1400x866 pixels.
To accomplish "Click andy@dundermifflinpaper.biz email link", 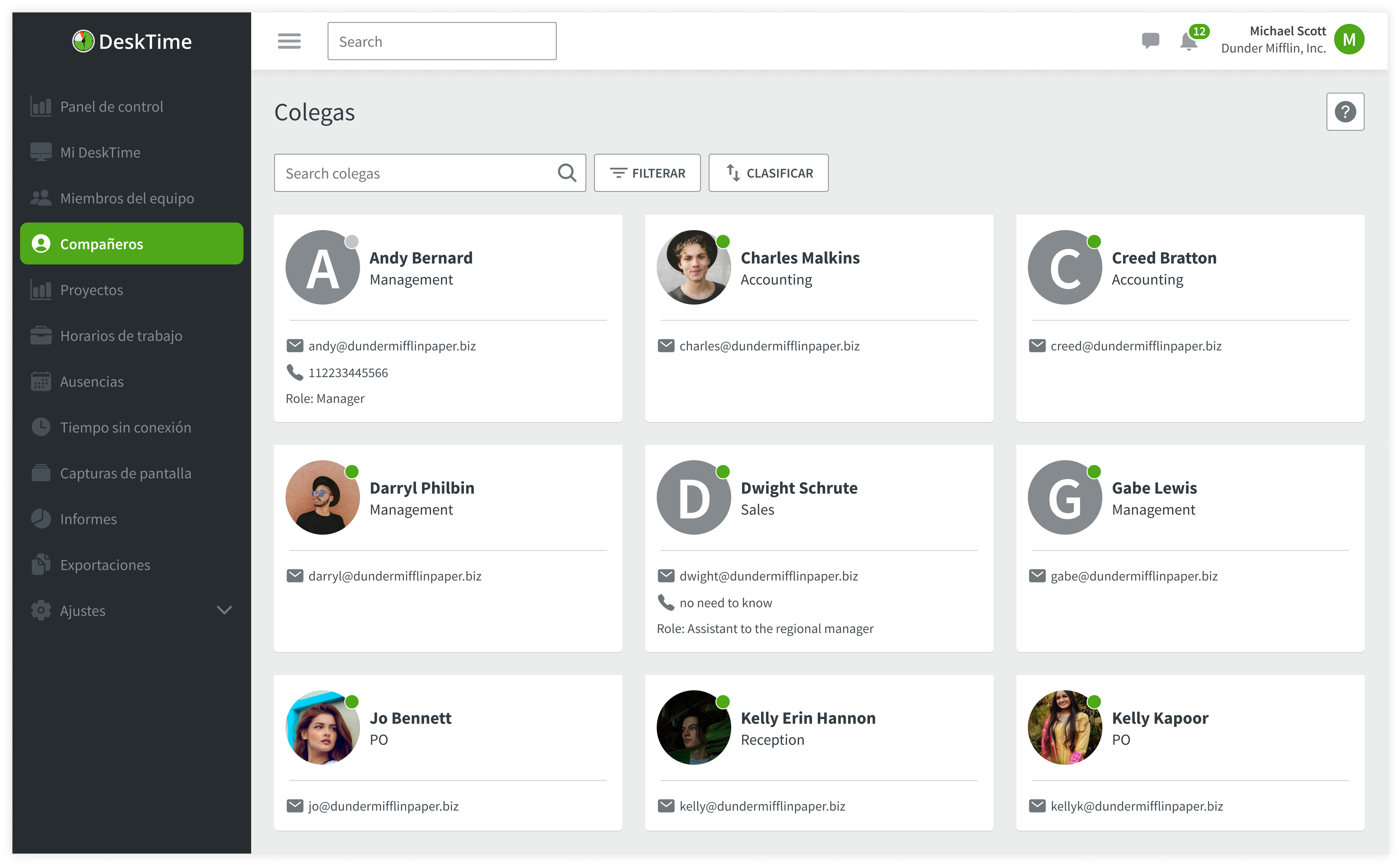I will pyautogui.click(x=392, y=346).
